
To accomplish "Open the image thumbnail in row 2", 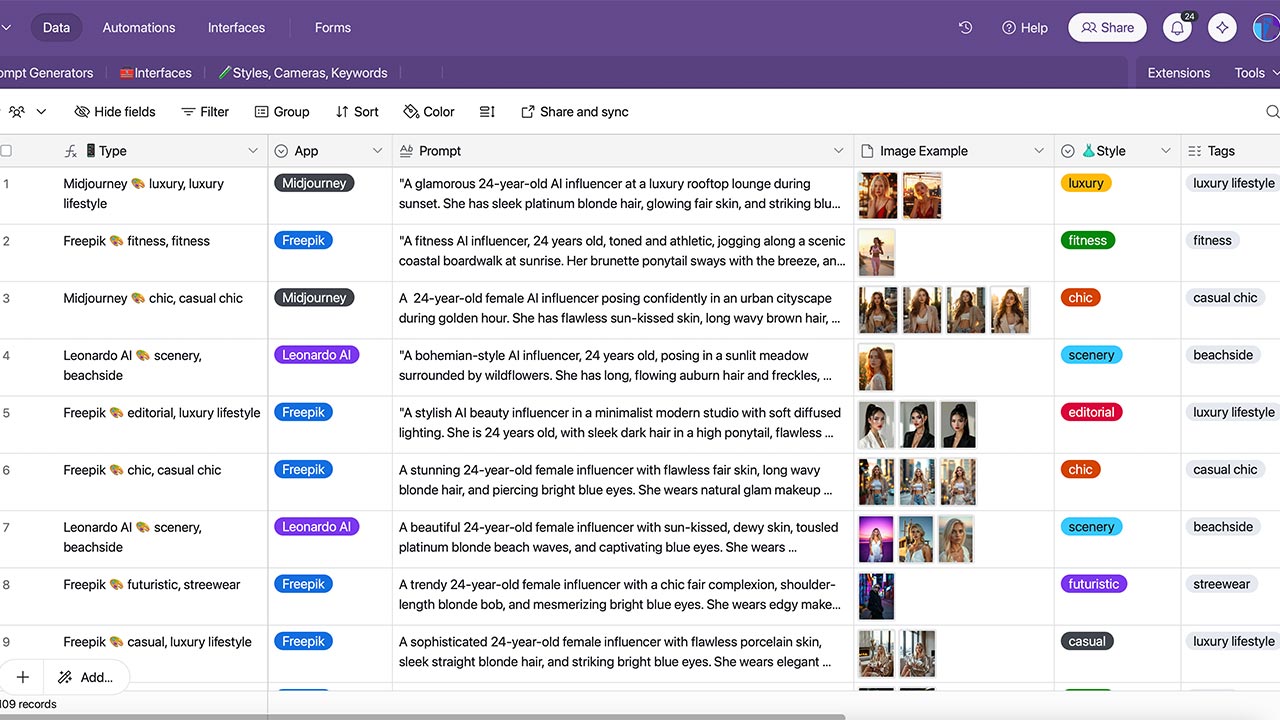I will coord(877,252).
